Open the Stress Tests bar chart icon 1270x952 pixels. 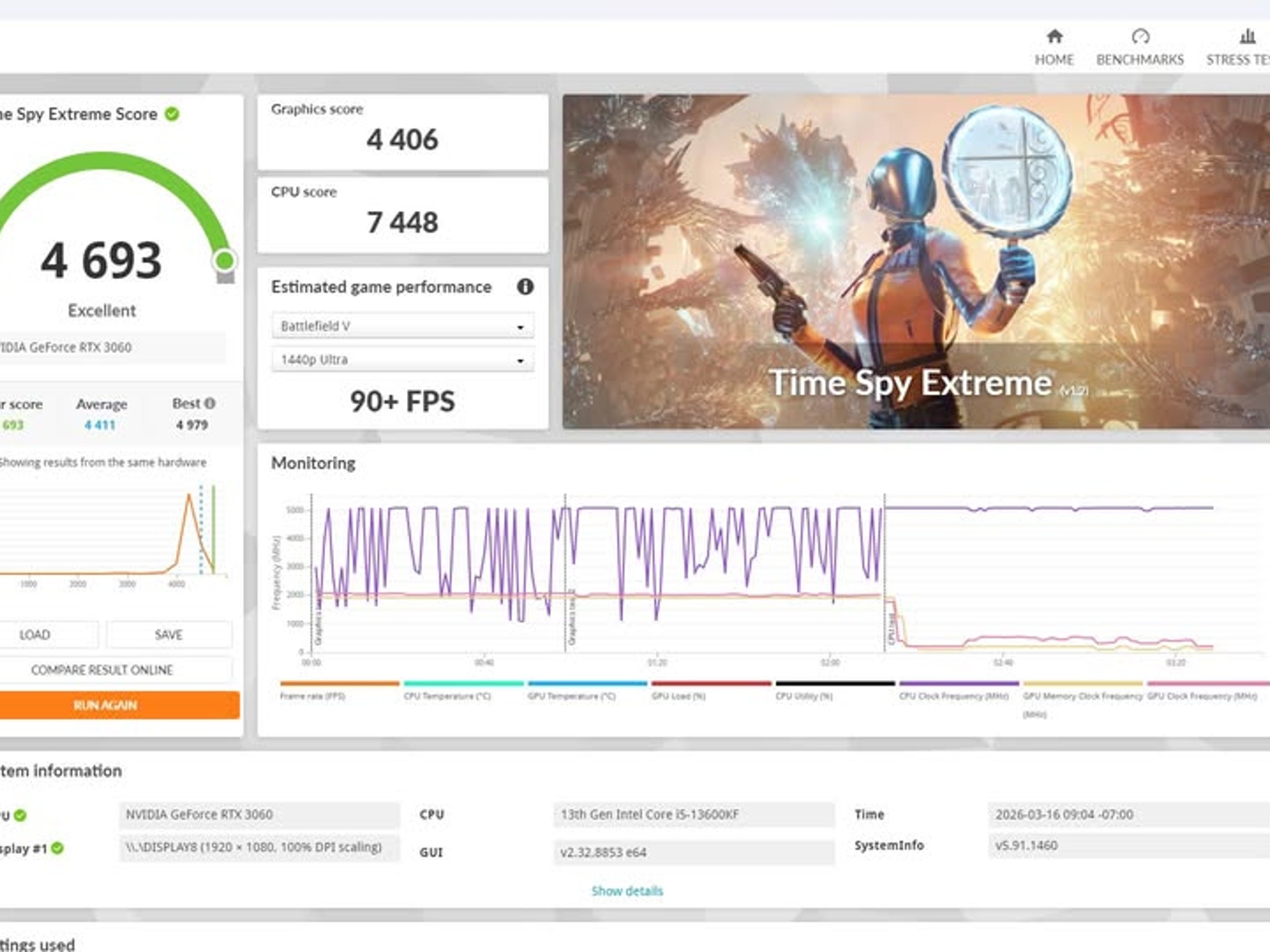pyautogui.click(x=1248, y=37)
